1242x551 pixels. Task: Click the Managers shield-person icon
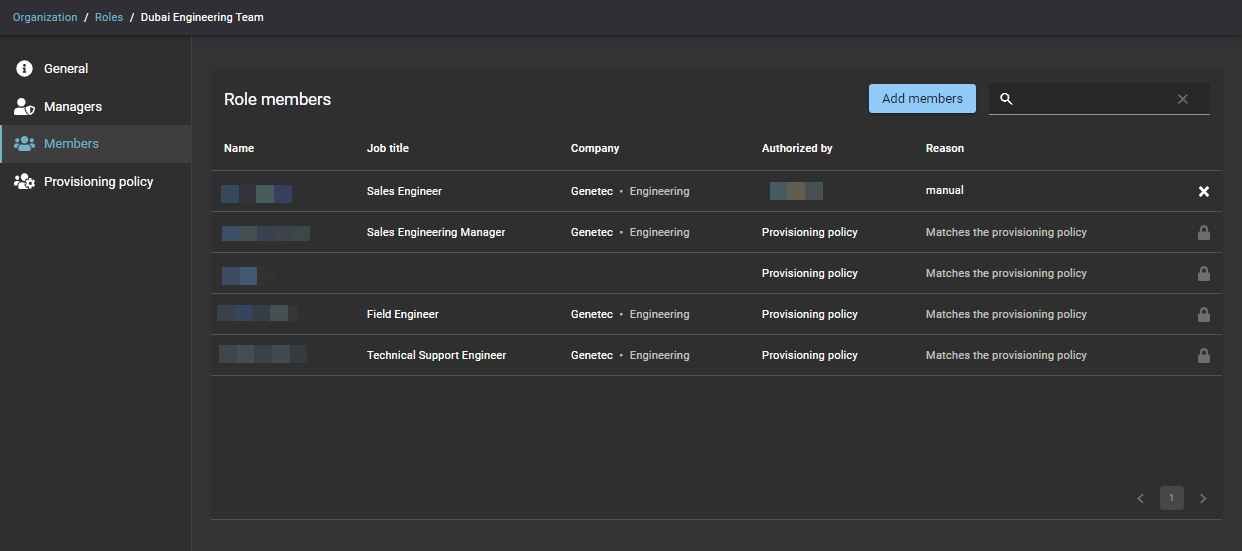pyautogui.click(x=24, y=107)
